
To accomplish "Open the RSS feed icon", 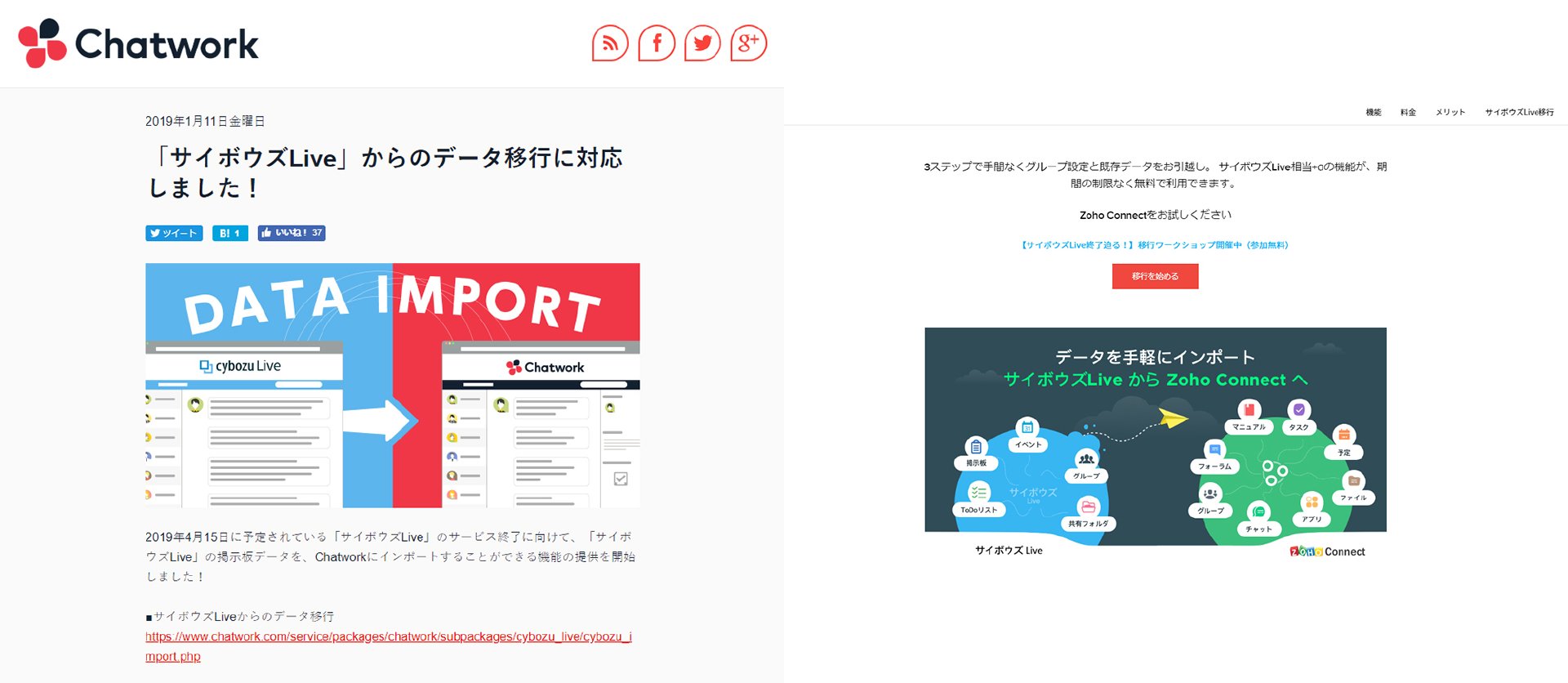I will click(x=610, y=43).
